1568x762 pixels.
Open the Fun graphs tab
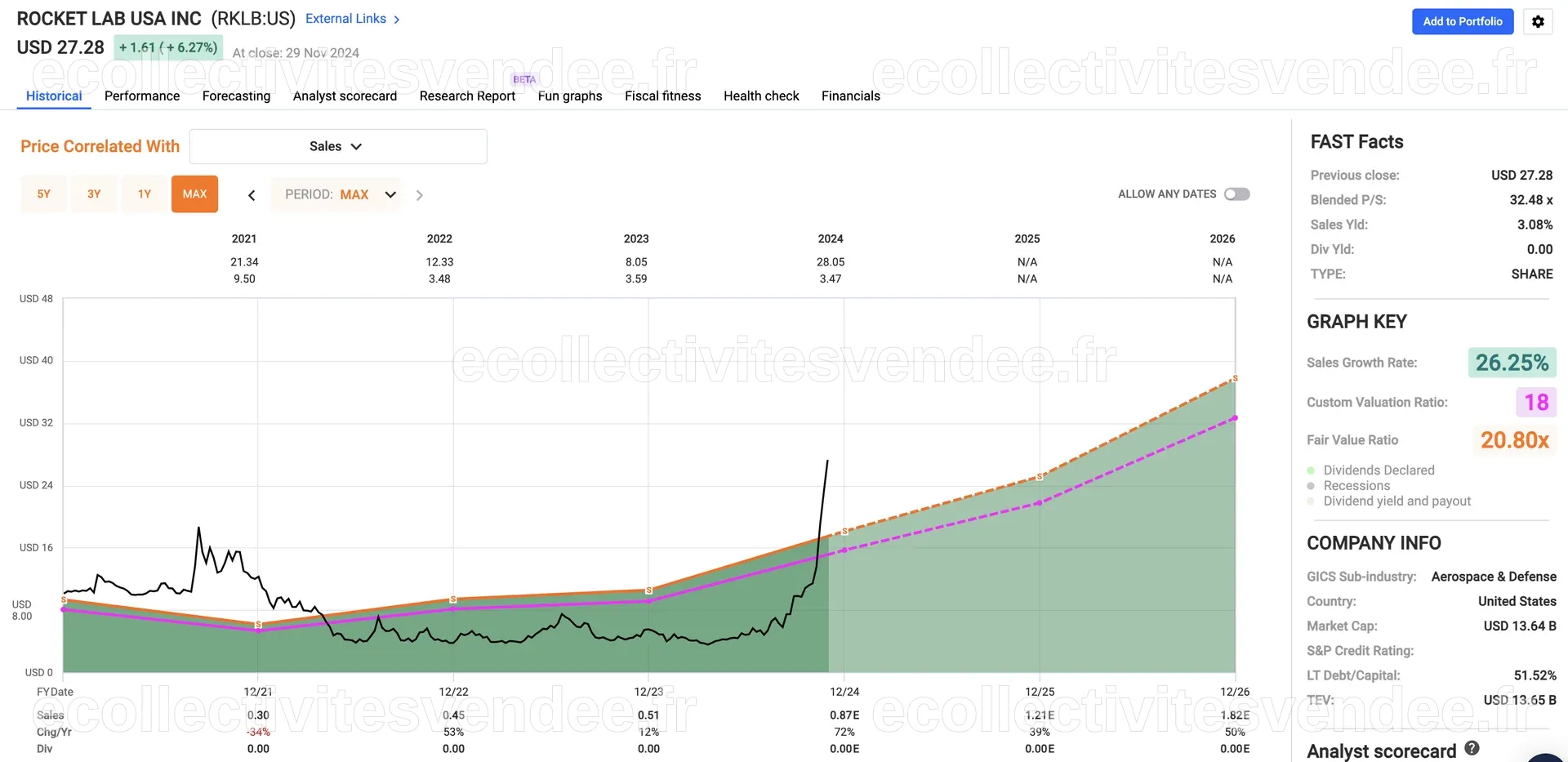coord(570,96)
